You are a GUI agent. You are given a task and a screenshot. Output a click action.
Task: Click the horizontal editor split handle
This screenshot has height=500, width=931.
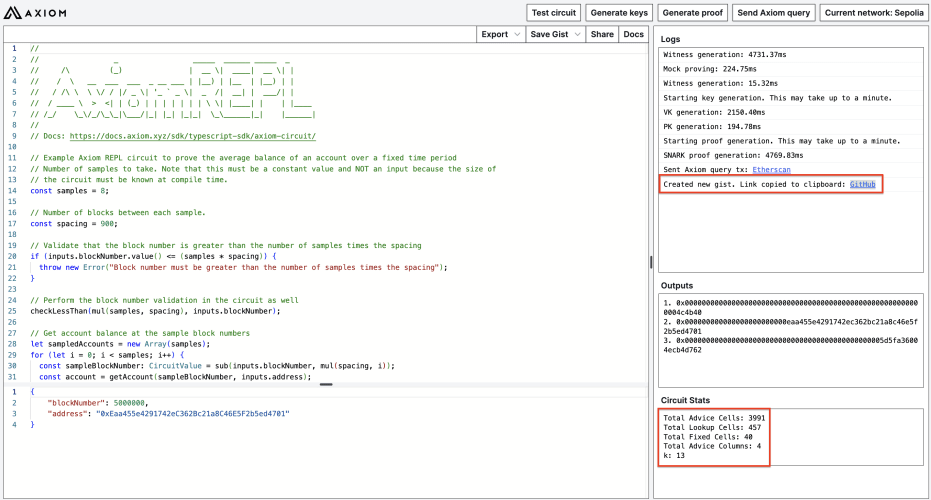[326, 384]
